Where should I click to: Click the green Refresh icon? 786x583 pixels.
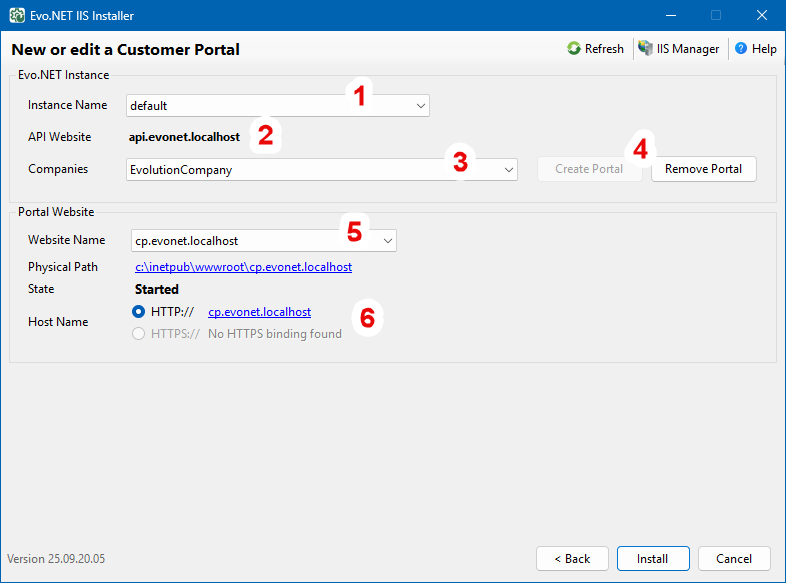coord(574,49)
